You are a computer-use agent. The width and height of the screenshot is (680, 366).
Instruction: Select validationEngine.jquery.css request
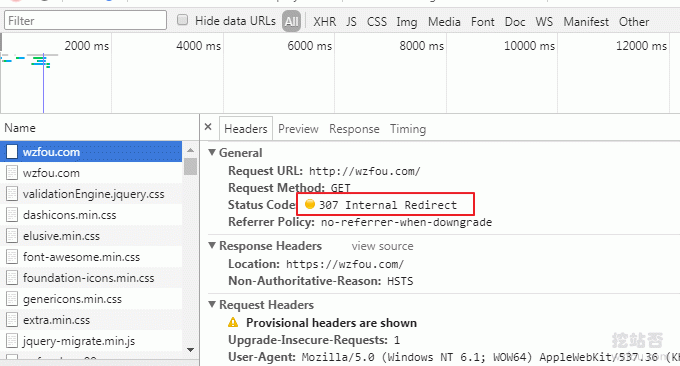91,194
